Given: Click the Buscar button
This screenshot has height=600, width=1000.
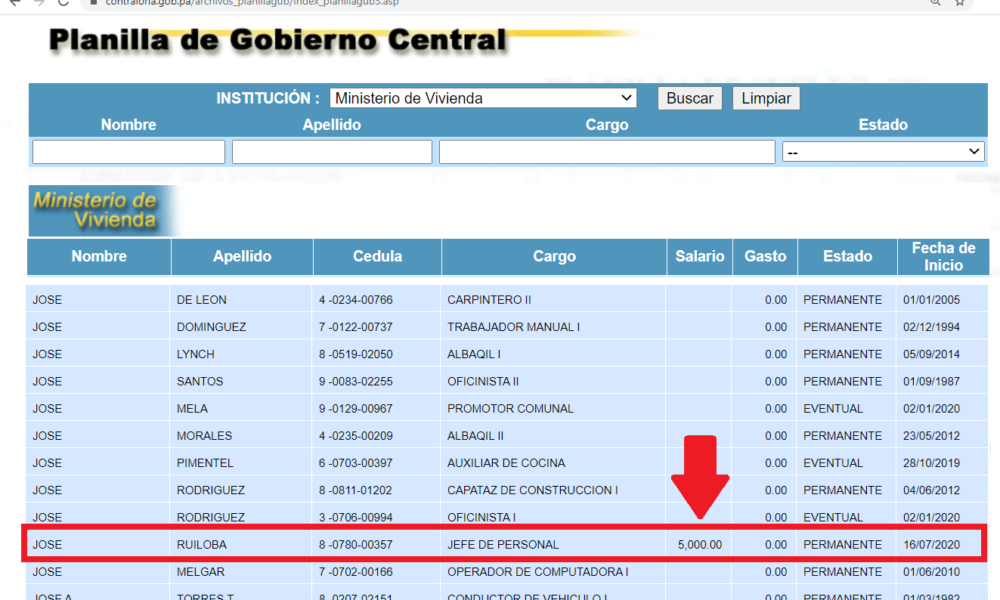Looking at the screenshot, I should [689, 98].
